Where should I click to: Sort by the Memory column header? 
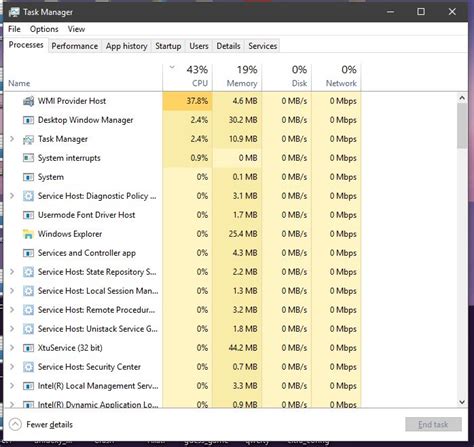[237, 77]
